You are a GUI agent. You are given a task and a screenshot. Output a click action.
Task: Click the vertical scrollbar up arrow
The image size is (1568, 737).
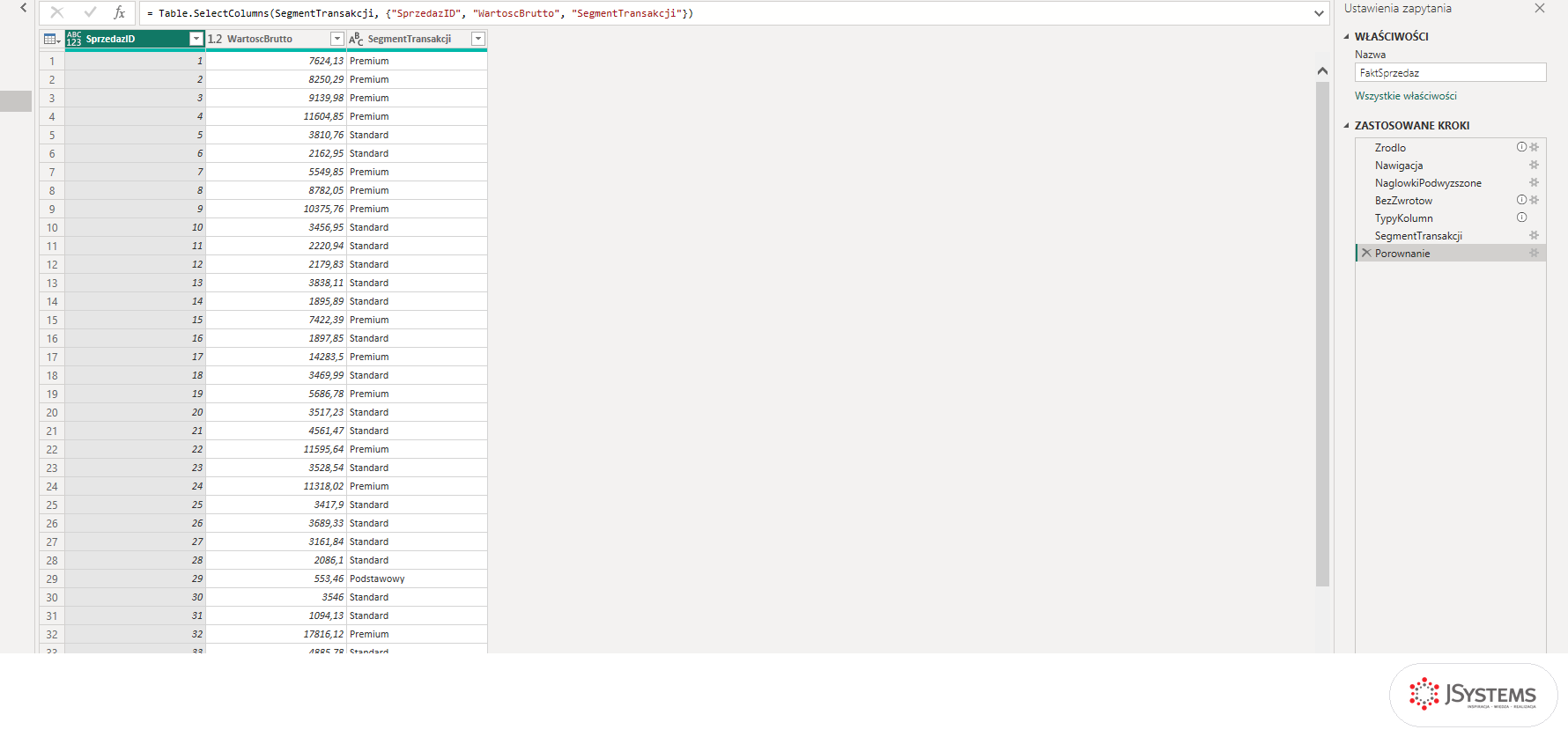(1322, 70)
